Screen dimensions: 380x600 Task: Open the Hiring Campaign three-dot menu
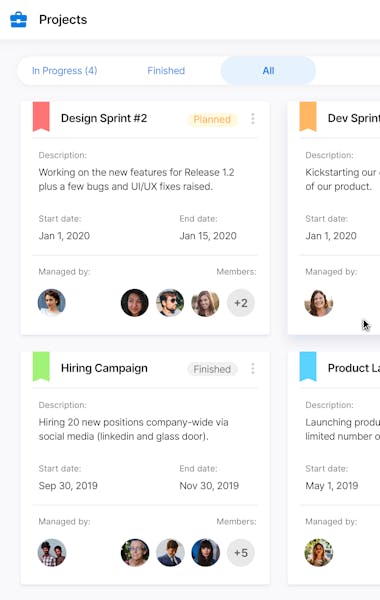[x=253, y=368]
